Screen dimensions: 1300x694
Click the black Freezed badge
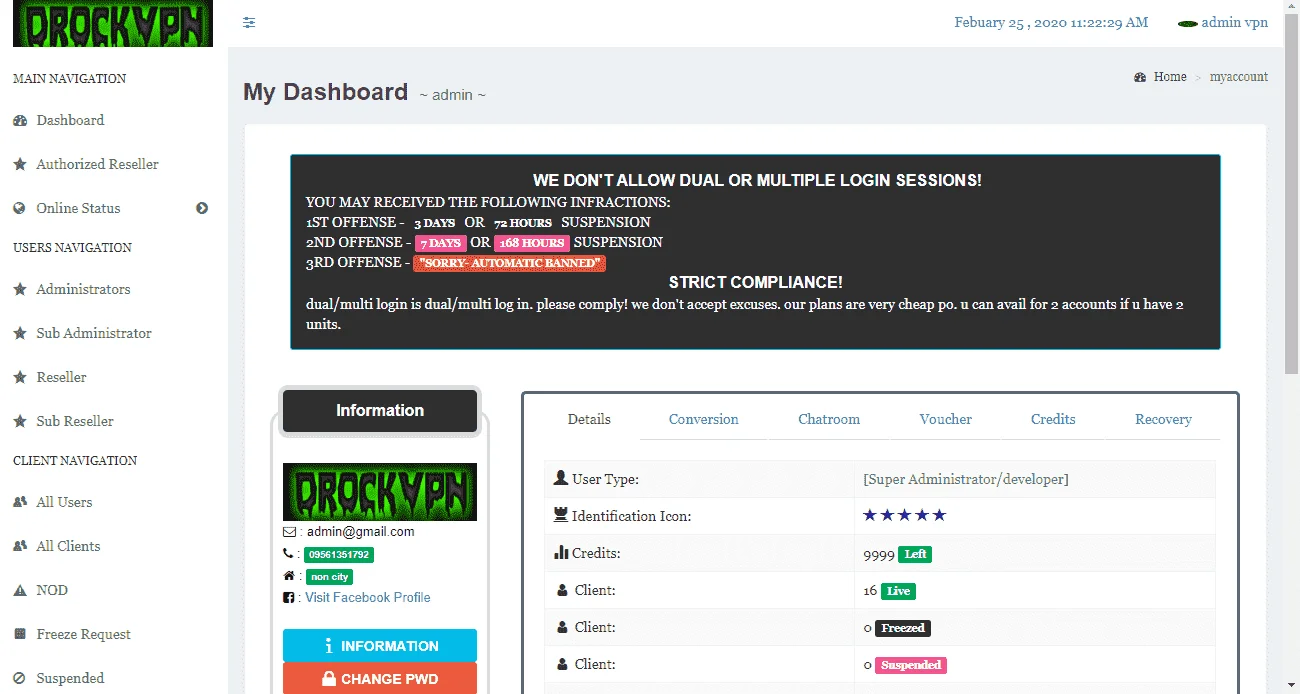point(903,628)
